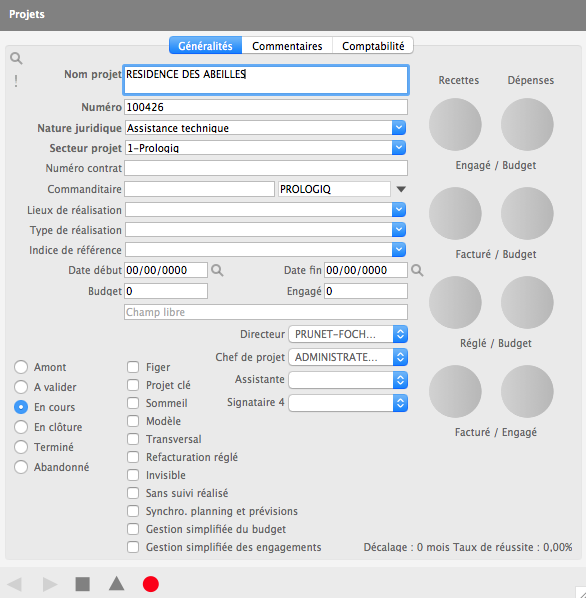Go to next record with right arrow
Screen dimensions: 586x598
[x=50, y=584]
